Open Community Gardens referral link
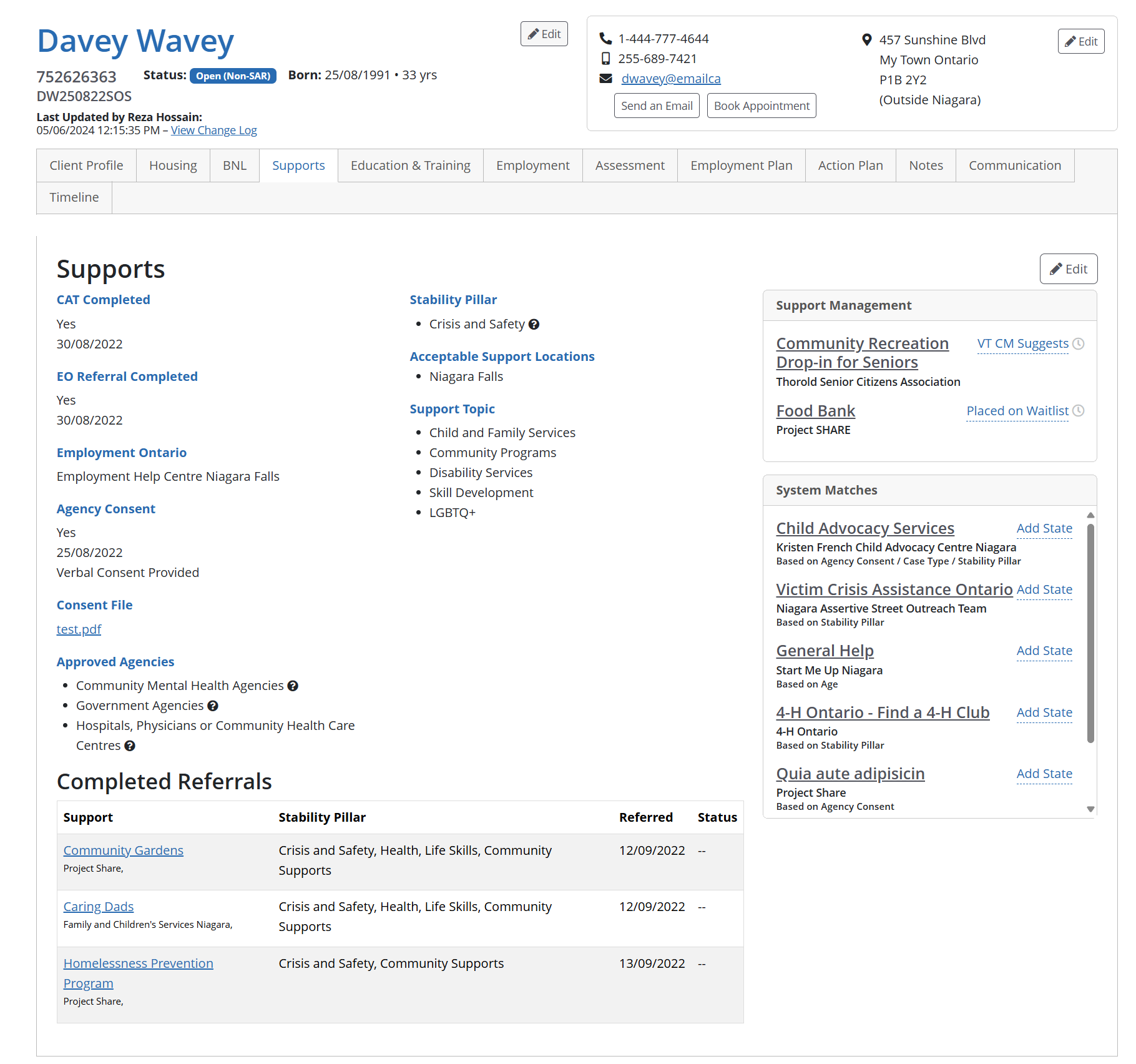The image size is (1136, 1064). click(x=123, y=850)
